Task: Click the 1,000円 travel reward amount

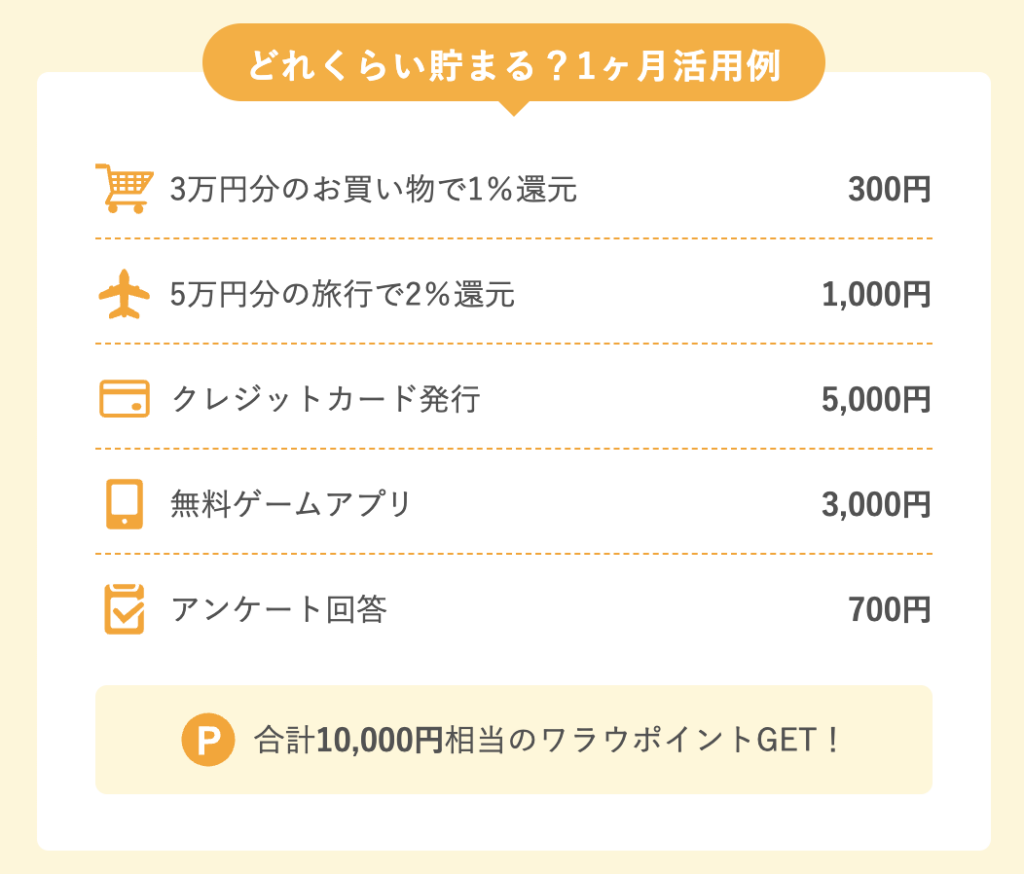Action: [x=876, y=295]
